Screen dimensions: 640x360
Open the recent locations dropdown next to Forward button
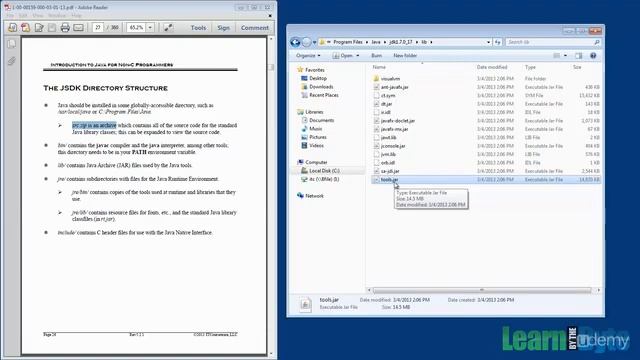click(x=314, y=42)
